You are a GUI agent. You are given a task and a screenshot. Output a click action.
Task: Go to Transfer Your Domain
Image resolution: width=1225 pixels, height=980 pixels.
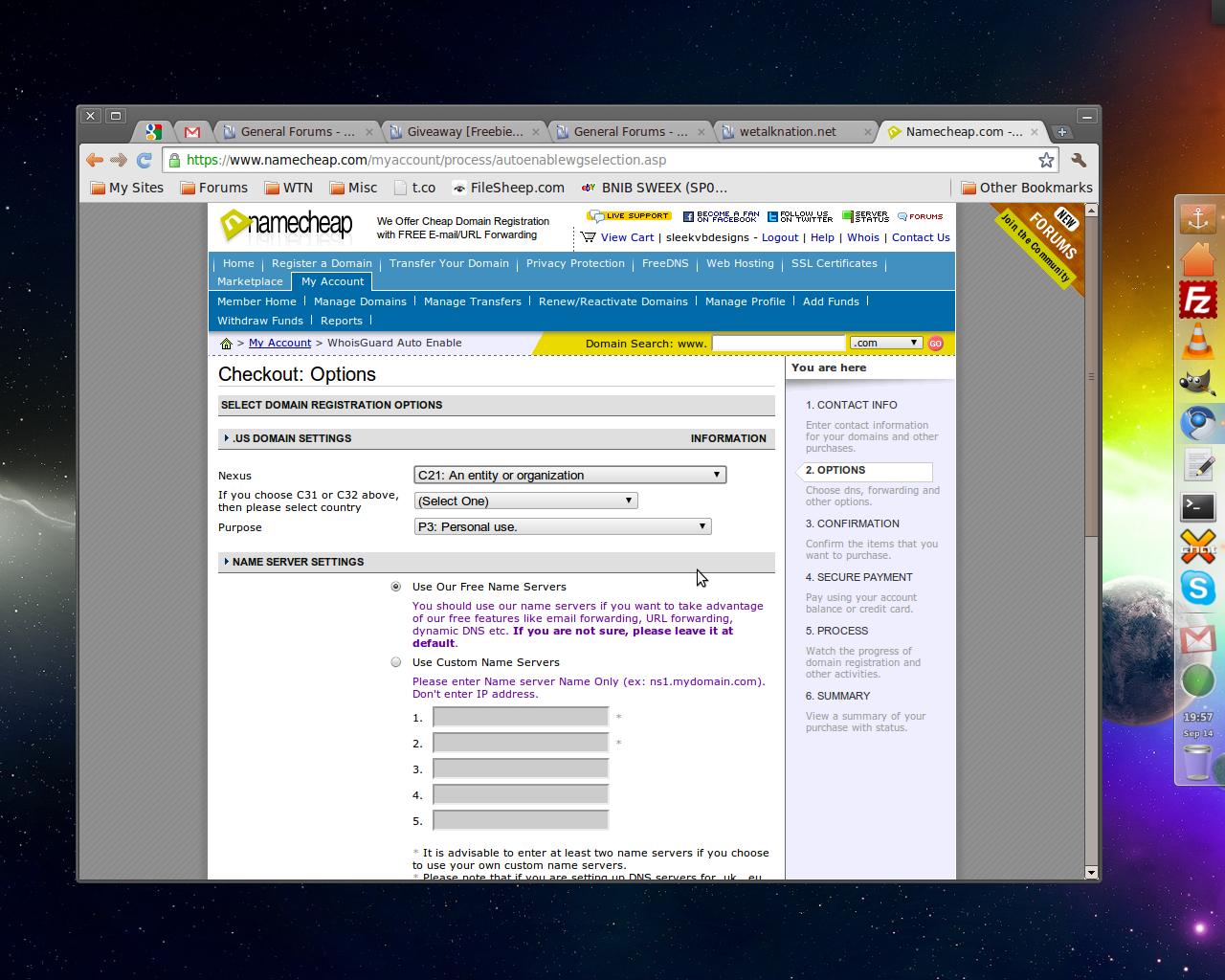(x=449, y=263)
